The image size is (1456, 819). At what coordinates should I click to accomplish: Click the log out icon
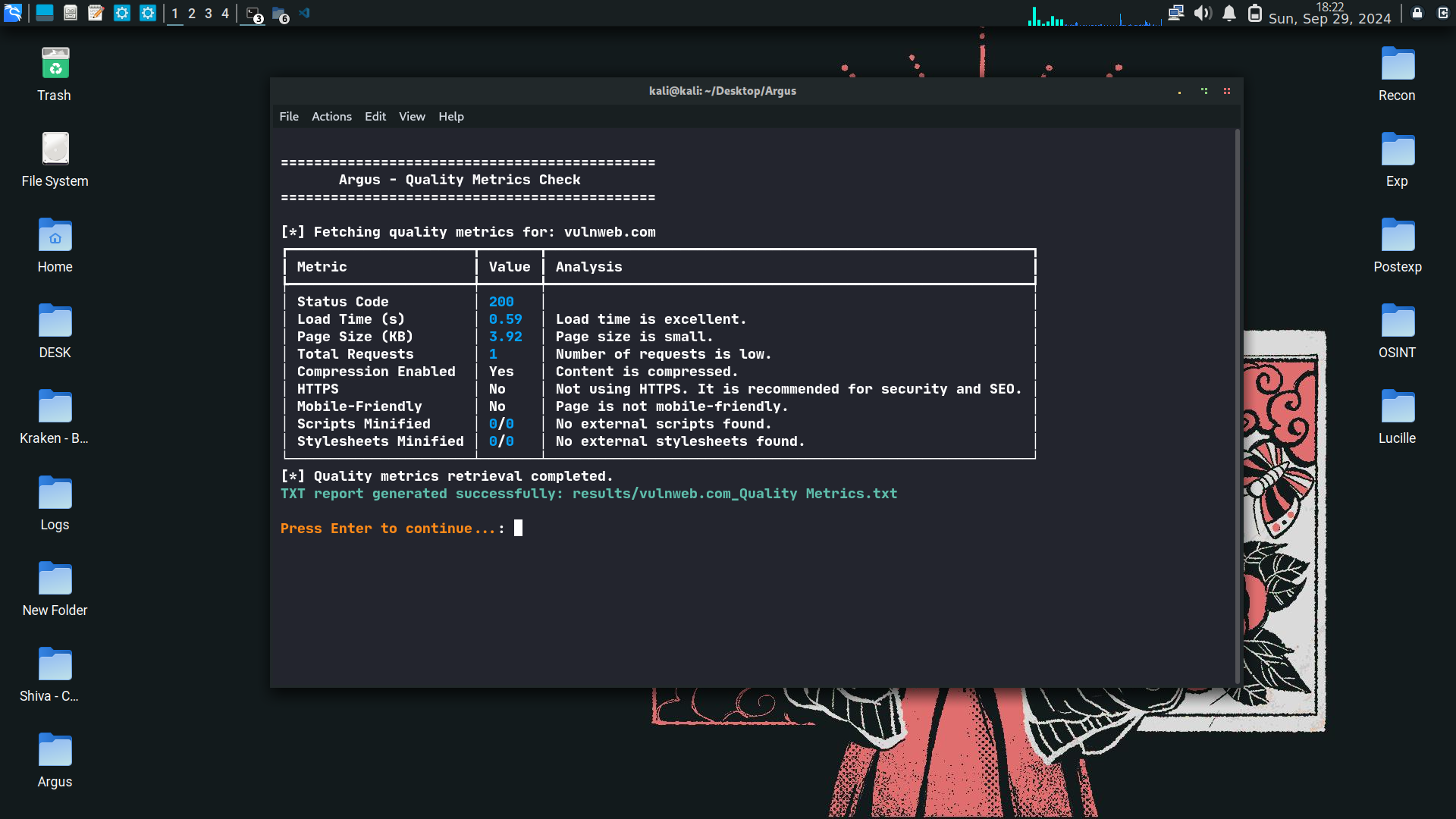pyautogui.click(x=1443, y=13)
